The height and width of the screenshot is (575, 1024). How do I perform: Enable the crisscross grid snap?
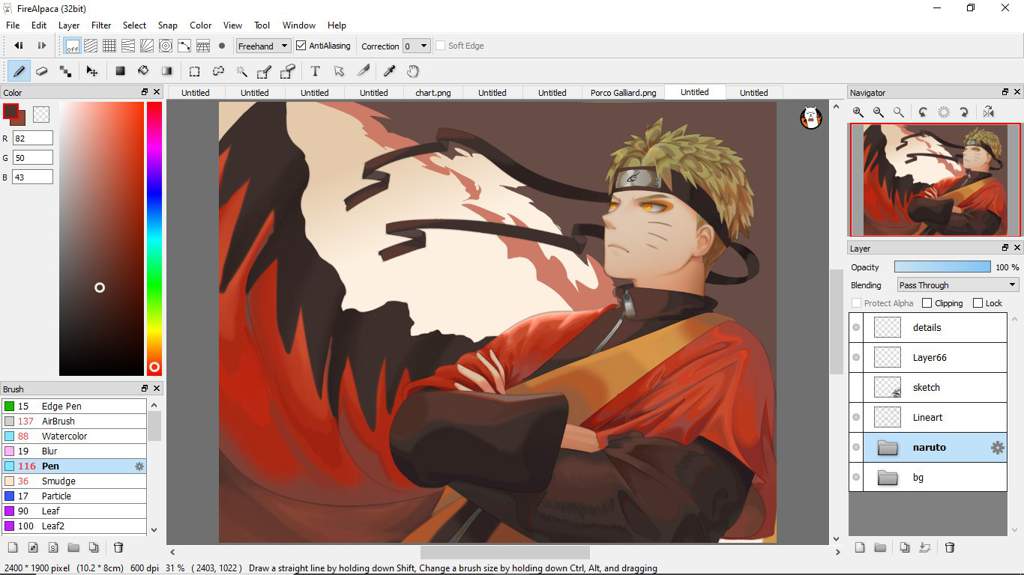point(110,46)
